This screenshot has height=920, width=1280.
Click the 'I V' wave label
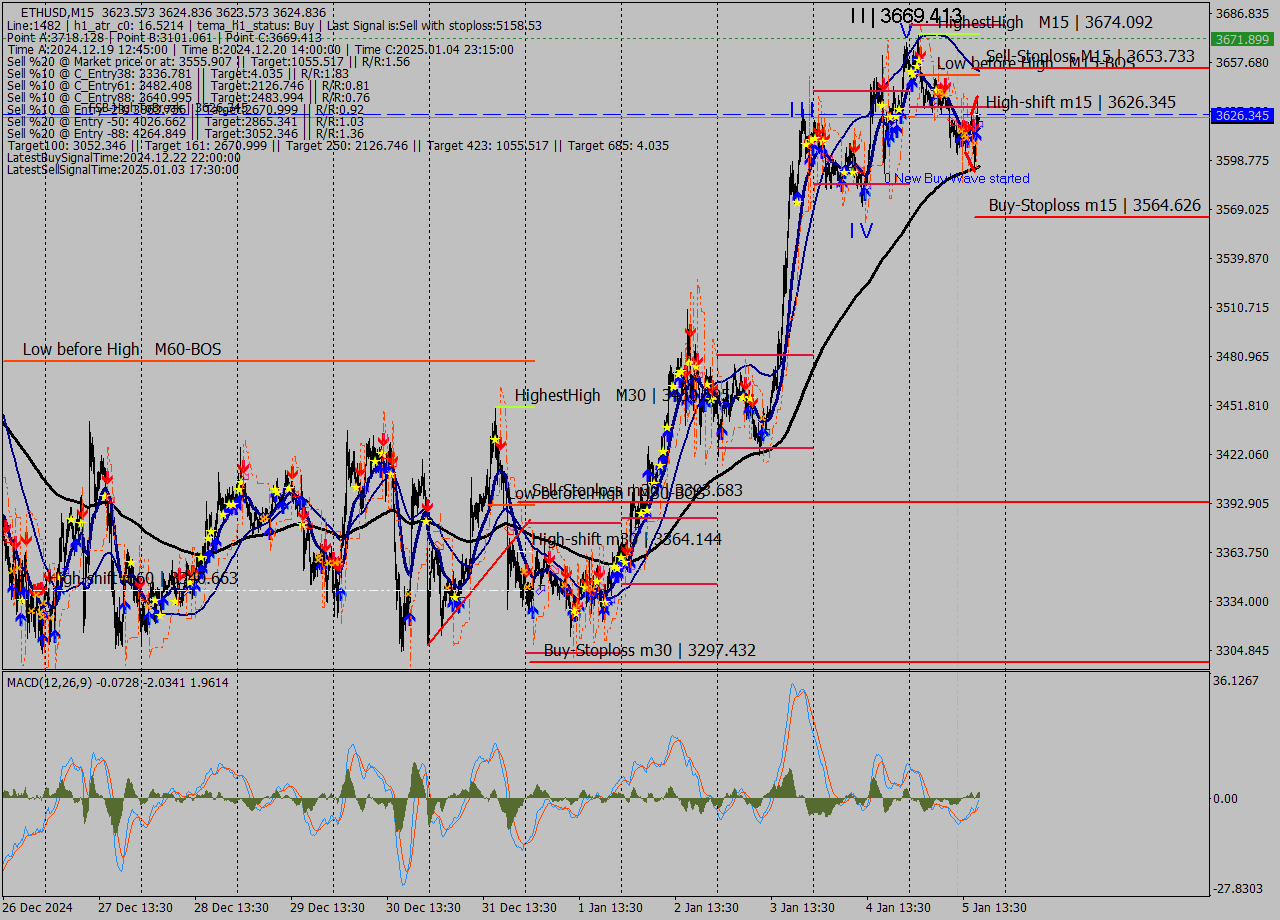click(x=861, y=231)
